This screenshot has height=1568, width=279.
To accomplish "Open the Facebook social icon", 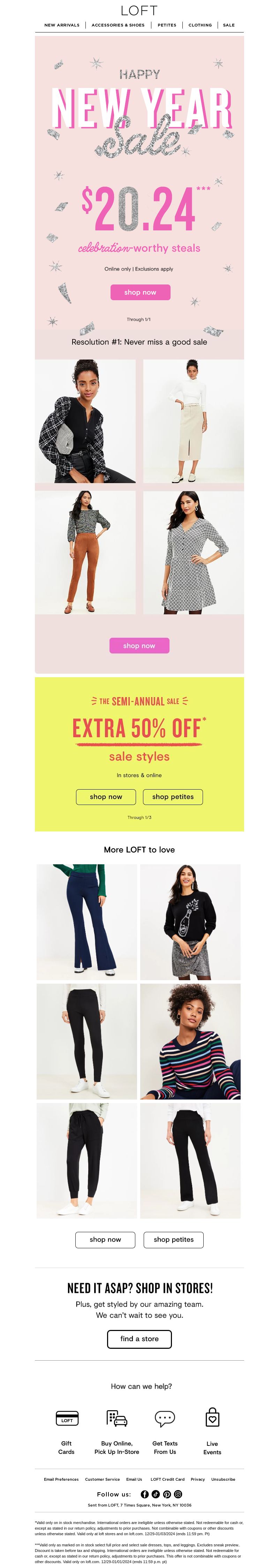I will pyautogui.click(x=145, y=1494).
